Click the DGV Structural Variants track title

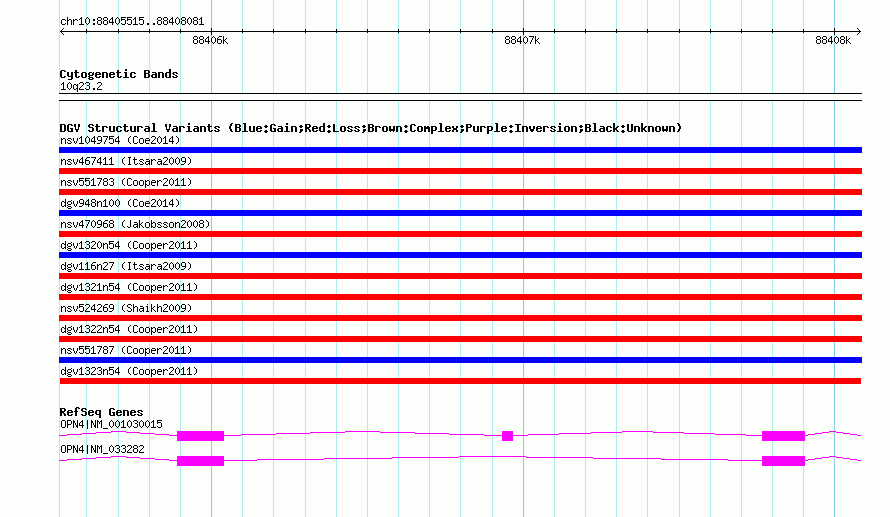pos(371,128)
